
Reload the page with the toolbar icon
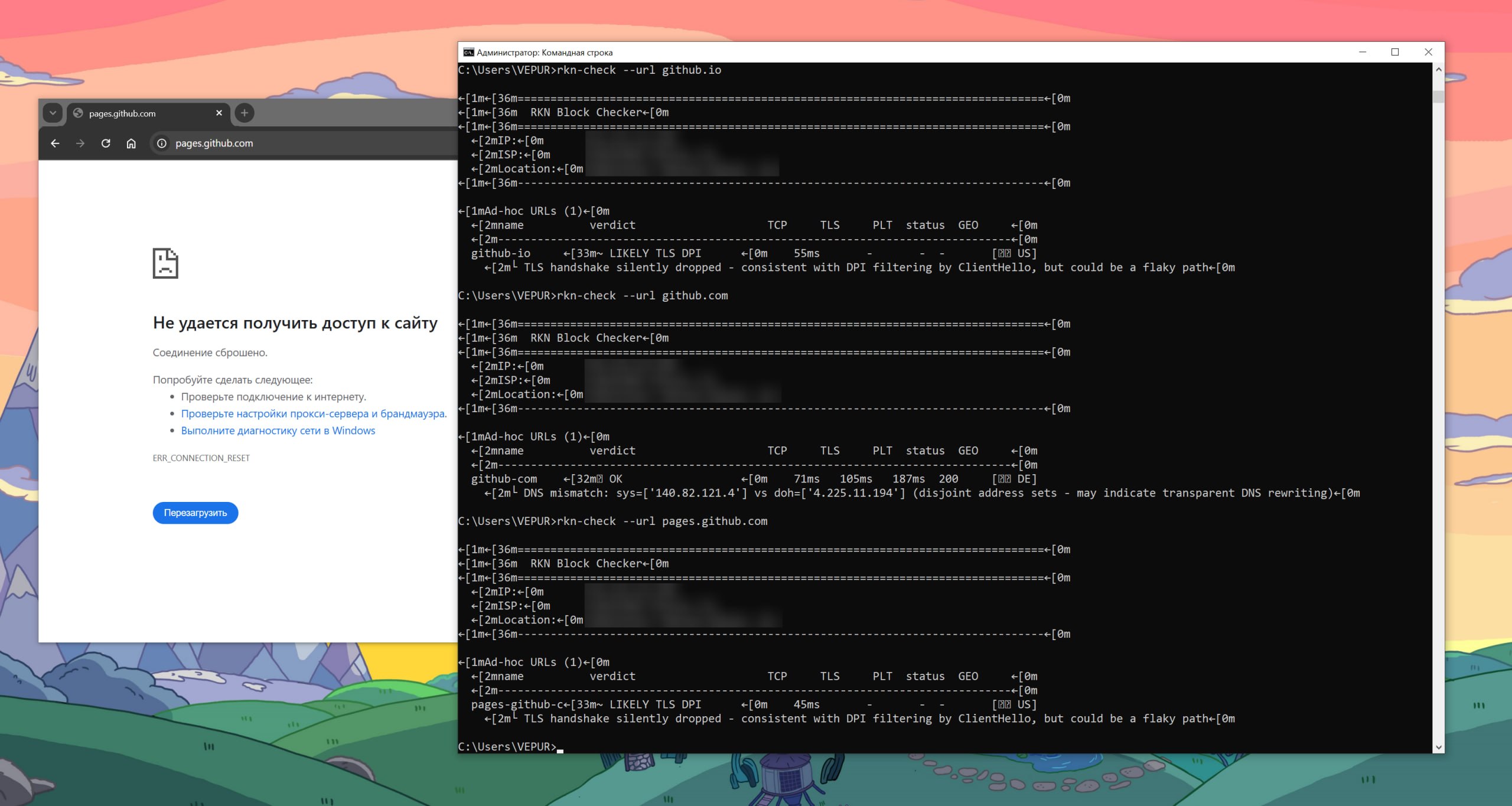pyautogui.click(x=106, y=143)
